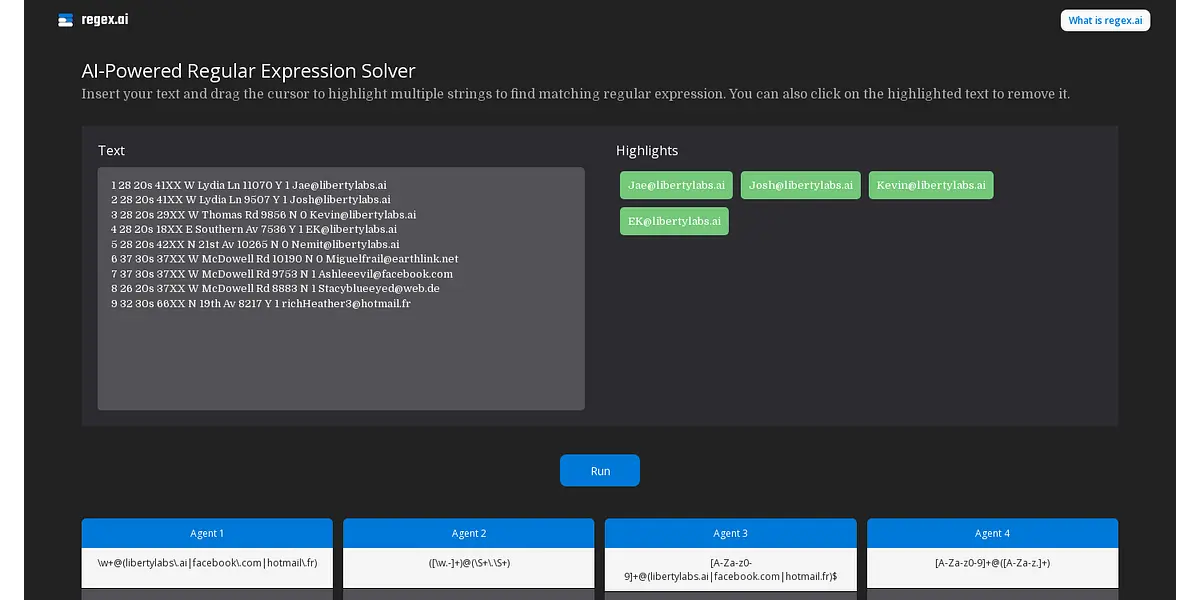1200x600 pixels.
Task: Click Agent 4's regex result
Action: (992, 563)
